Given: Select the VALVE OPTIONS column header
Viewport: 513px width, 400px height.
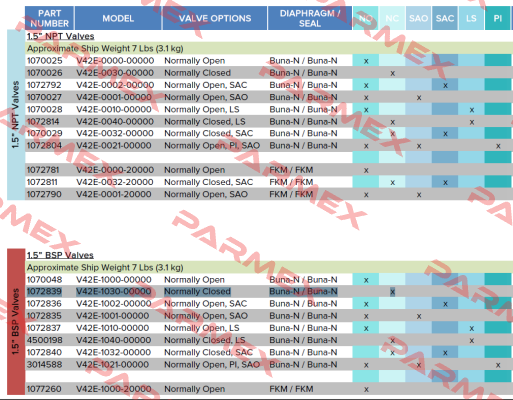Looking at the screenshot, I should [215, 18].
